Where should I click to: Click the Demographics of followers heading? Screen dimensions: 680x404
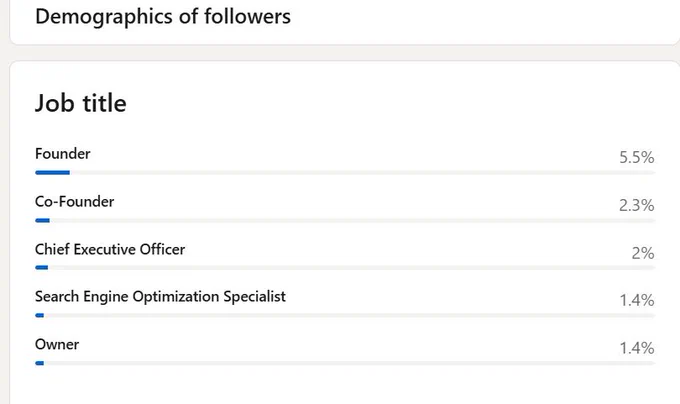point(163,17)
